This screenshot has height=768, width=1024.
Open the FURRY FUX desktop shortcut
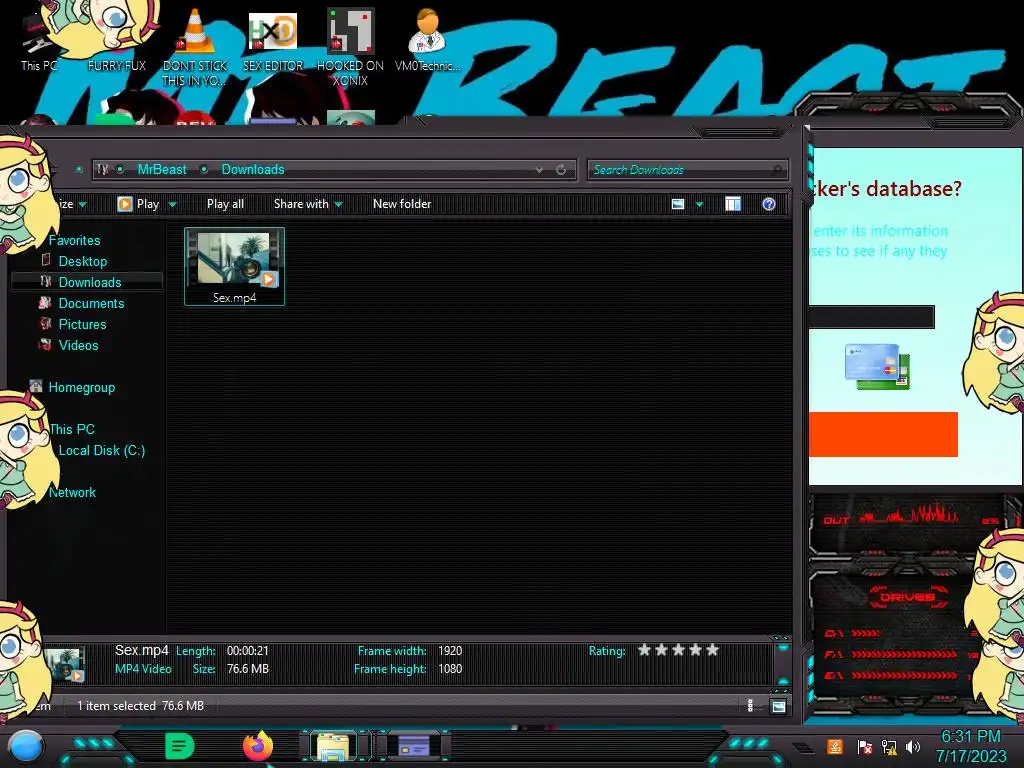click(116, 39)
